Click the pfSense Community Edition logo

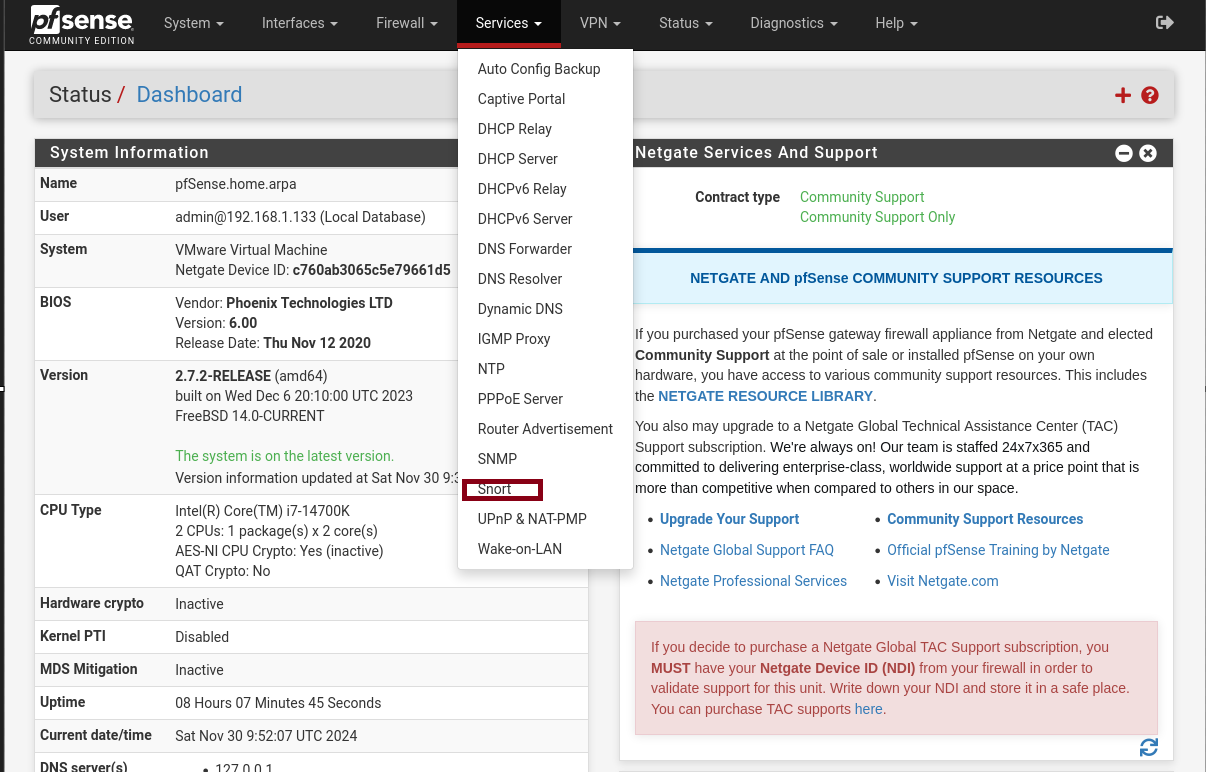click(81, 25)
